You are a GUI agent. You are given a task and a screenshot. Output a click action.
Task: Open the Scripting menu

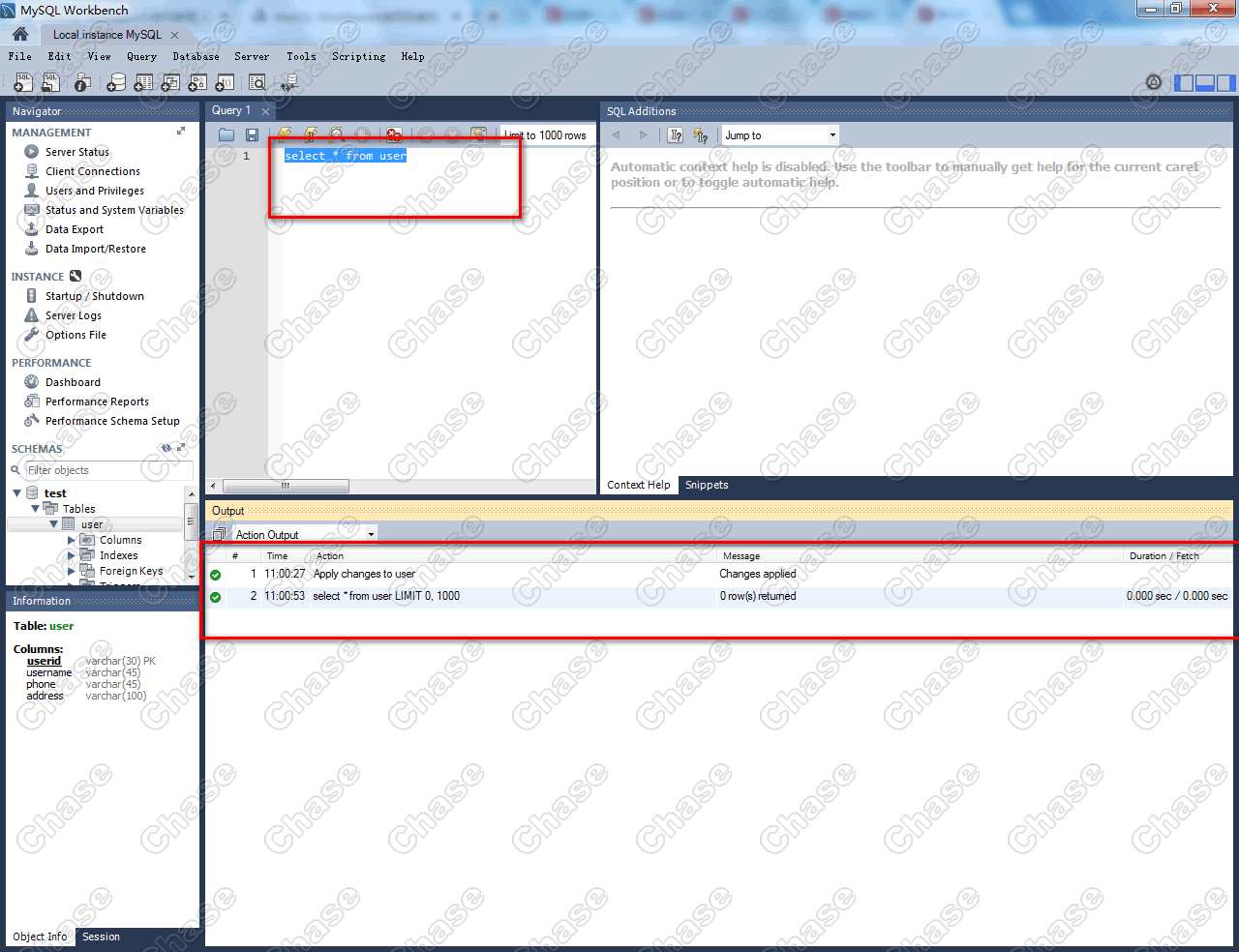click(358, 56)
